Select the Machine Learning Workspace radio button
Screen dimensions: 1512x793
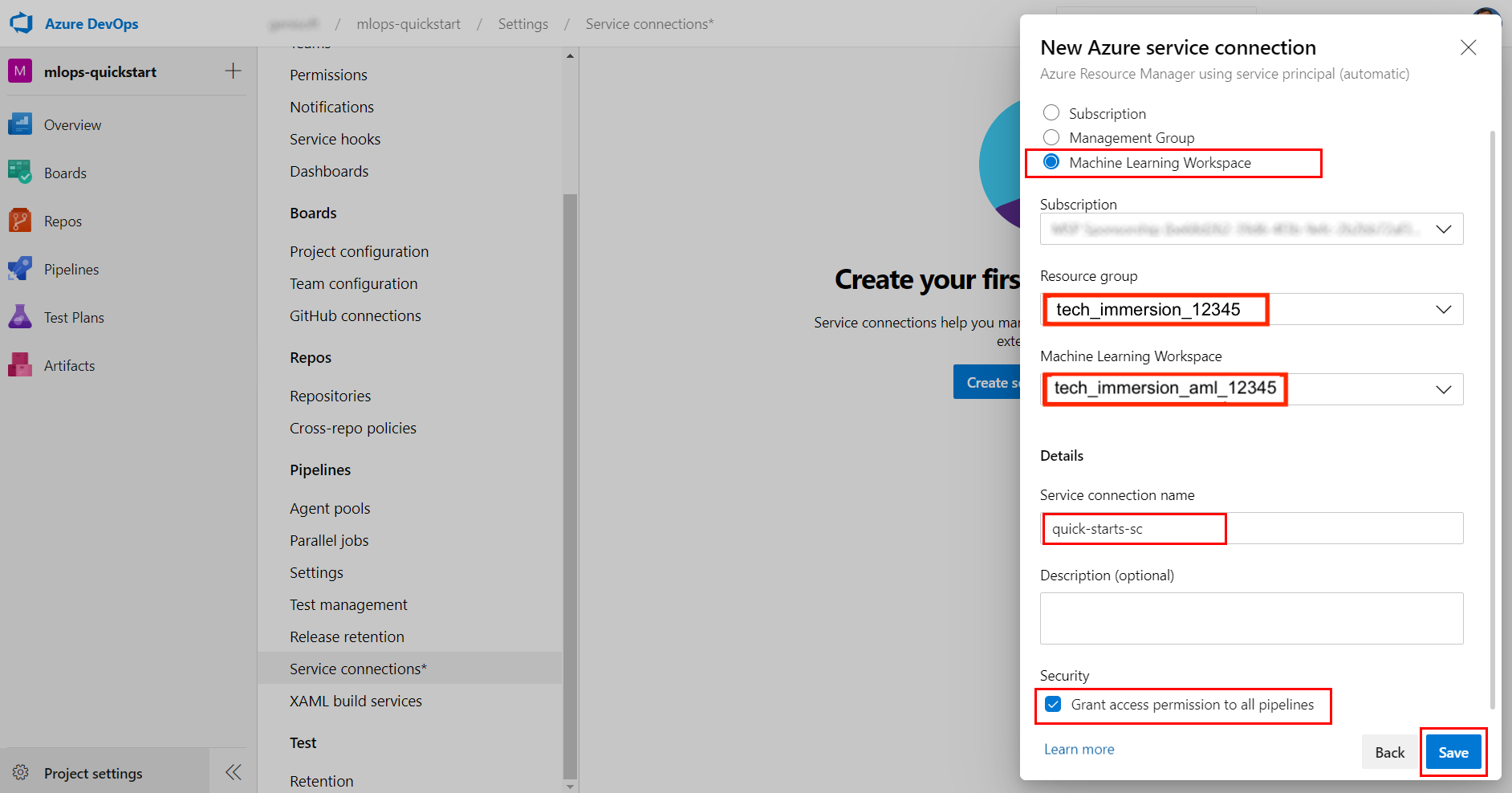(1051, 162)
